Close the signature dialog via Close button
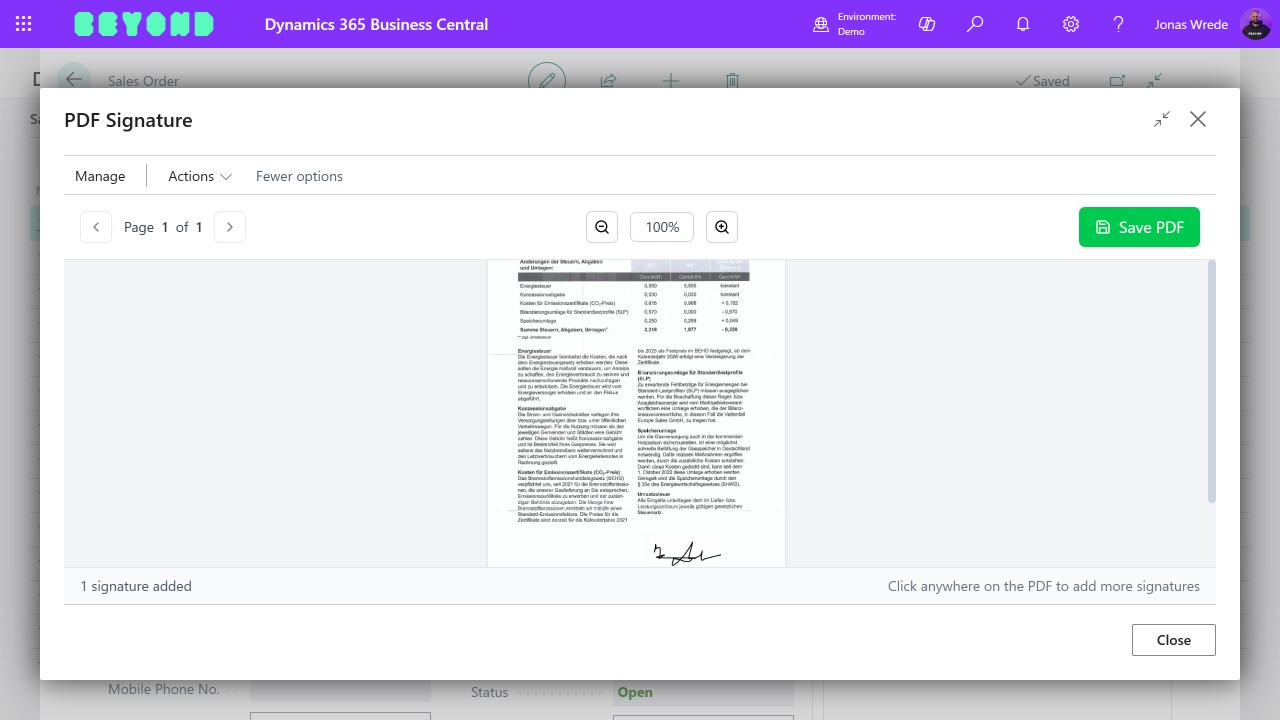The image size is (1280, 720). pyautogui.click(x=1173, y=640)
